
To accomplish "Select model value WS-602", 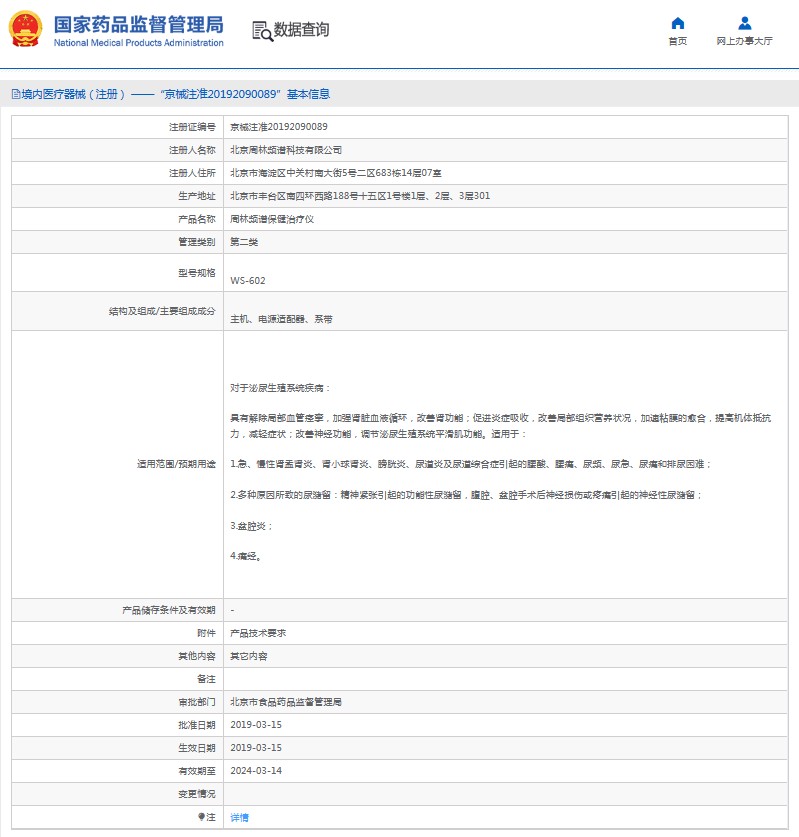I will 248,281.
